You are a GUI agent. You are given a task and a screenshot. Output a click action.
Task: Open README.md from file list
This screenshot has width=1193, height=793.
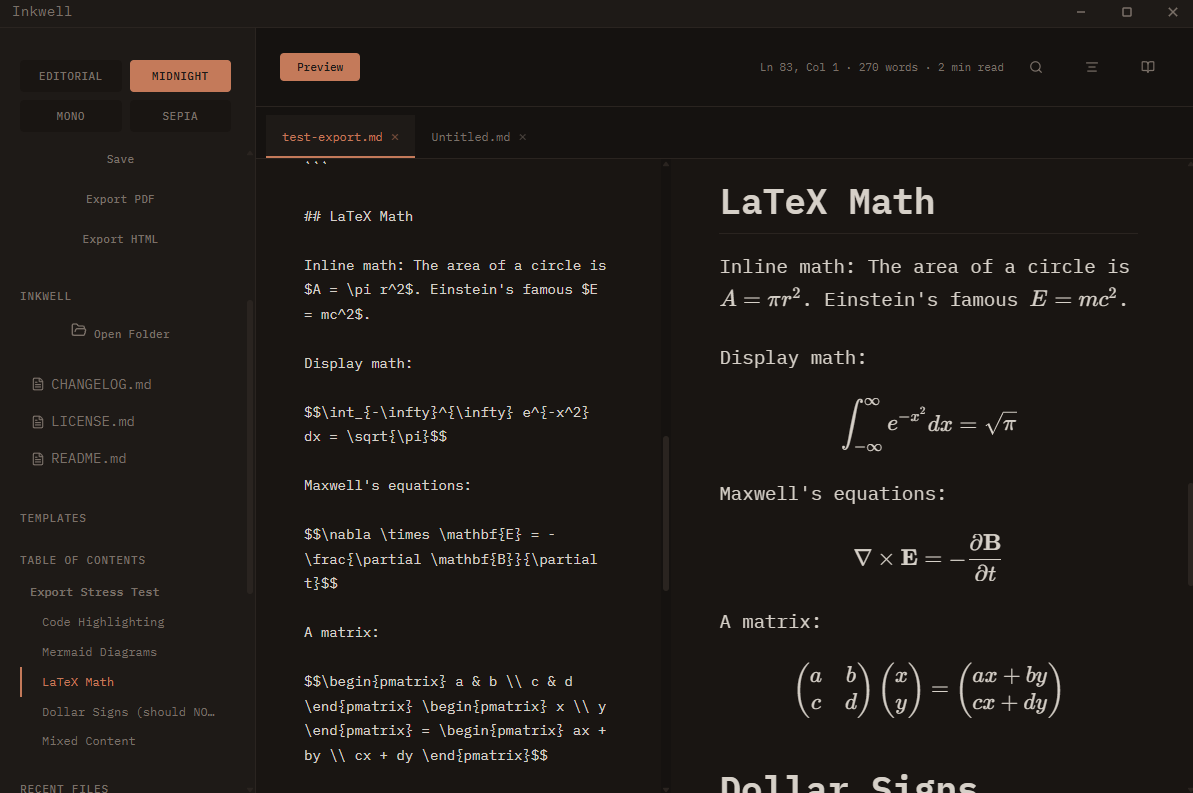pos(88,459)
